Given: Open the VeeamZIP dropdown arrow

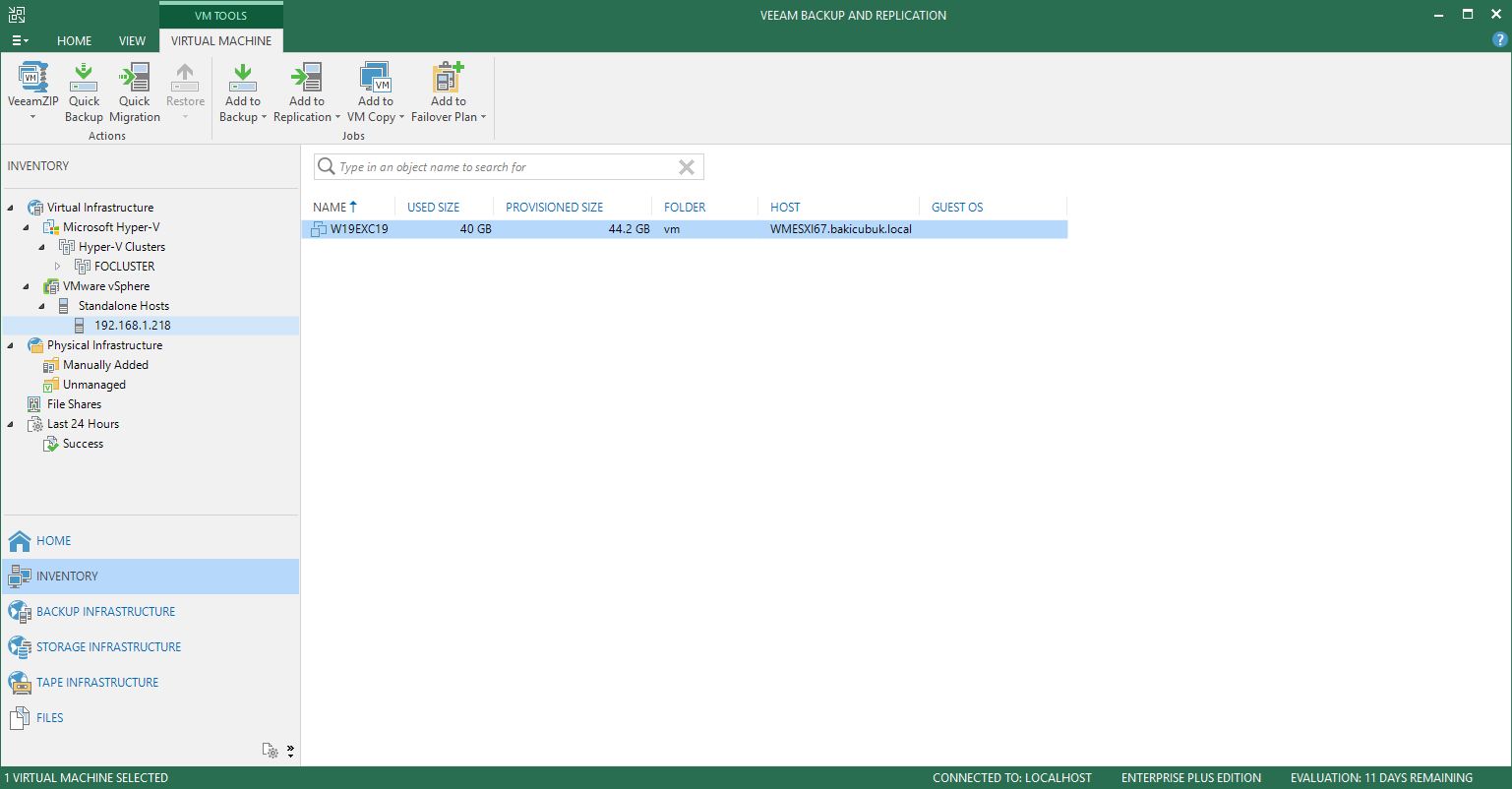Looking at the screenshot, I should (32, 117).
